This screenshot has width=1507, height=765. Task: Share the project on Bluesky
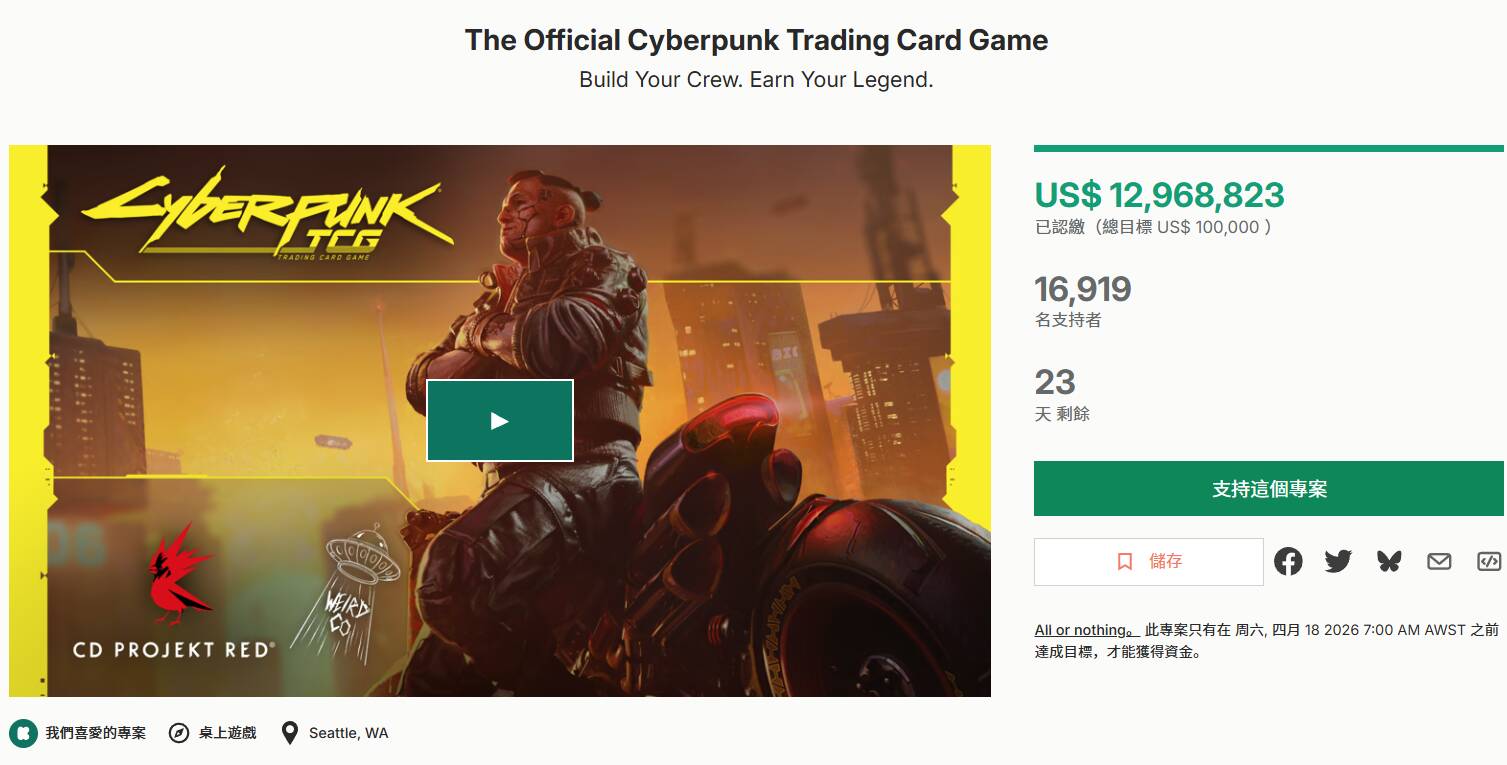1389,562
